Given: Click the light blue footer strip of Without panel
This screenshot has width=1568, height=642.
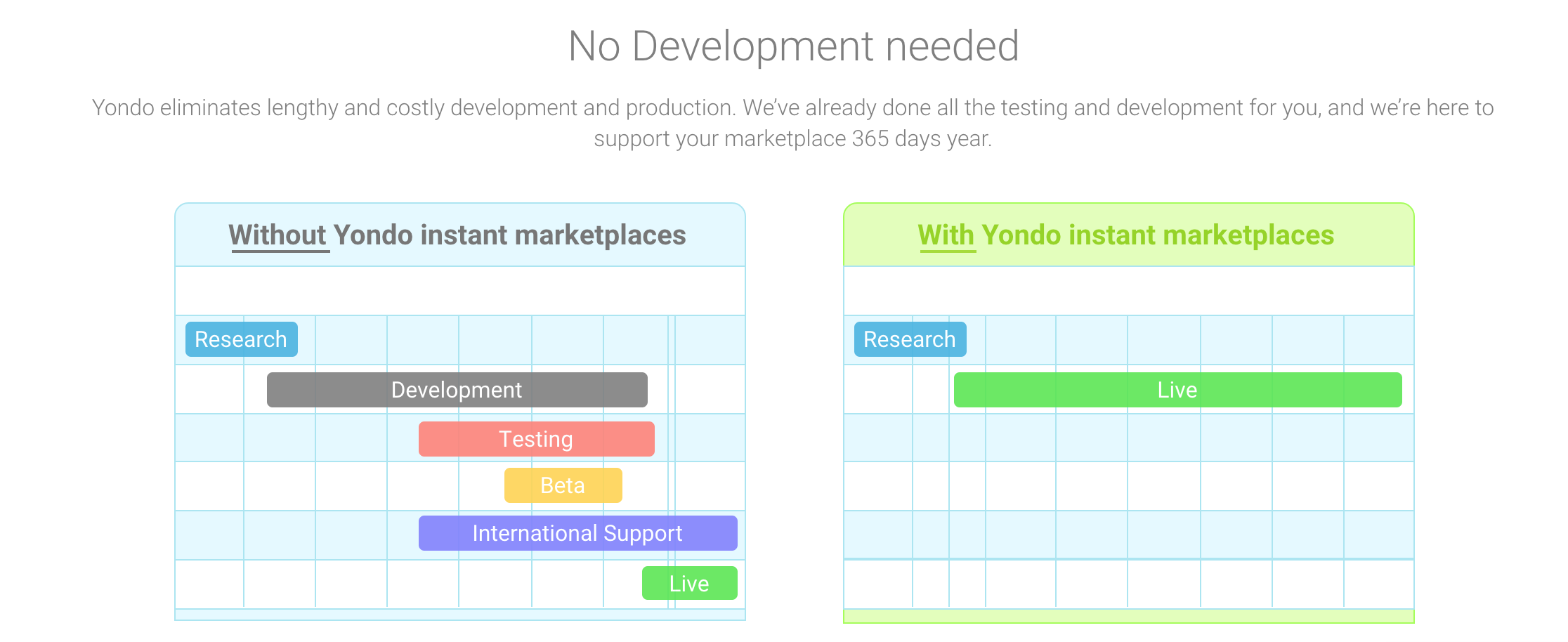Looking at the screenshot, I should tap(459, 615).
